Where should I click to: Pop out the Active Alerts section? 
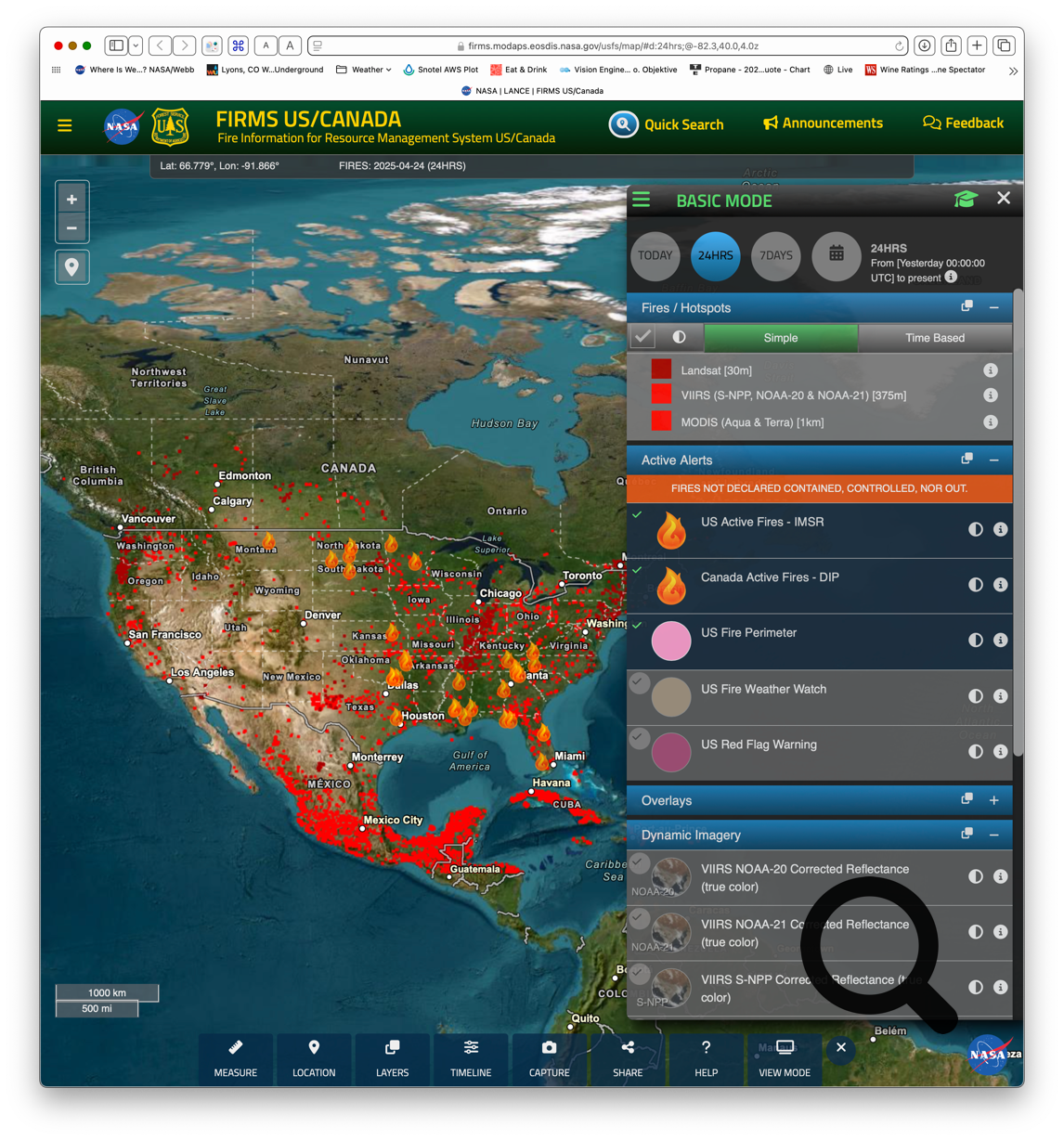click(x=967, y=459)
